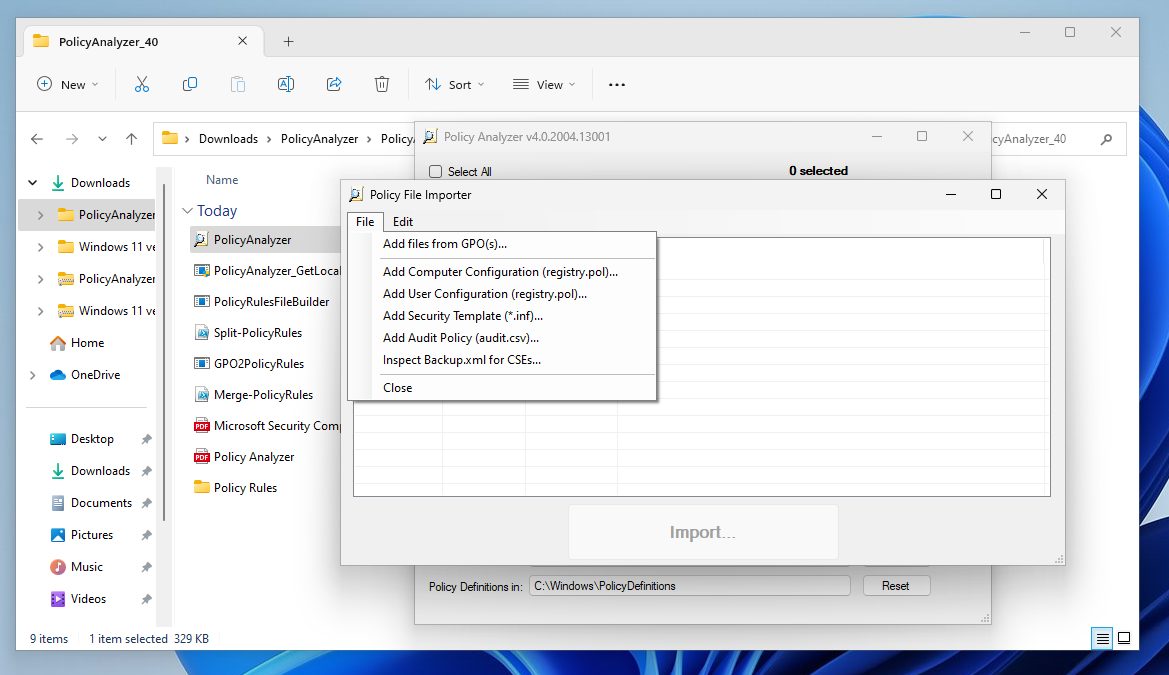Click the Delete trash icon in Explorer

pos(382,84)
